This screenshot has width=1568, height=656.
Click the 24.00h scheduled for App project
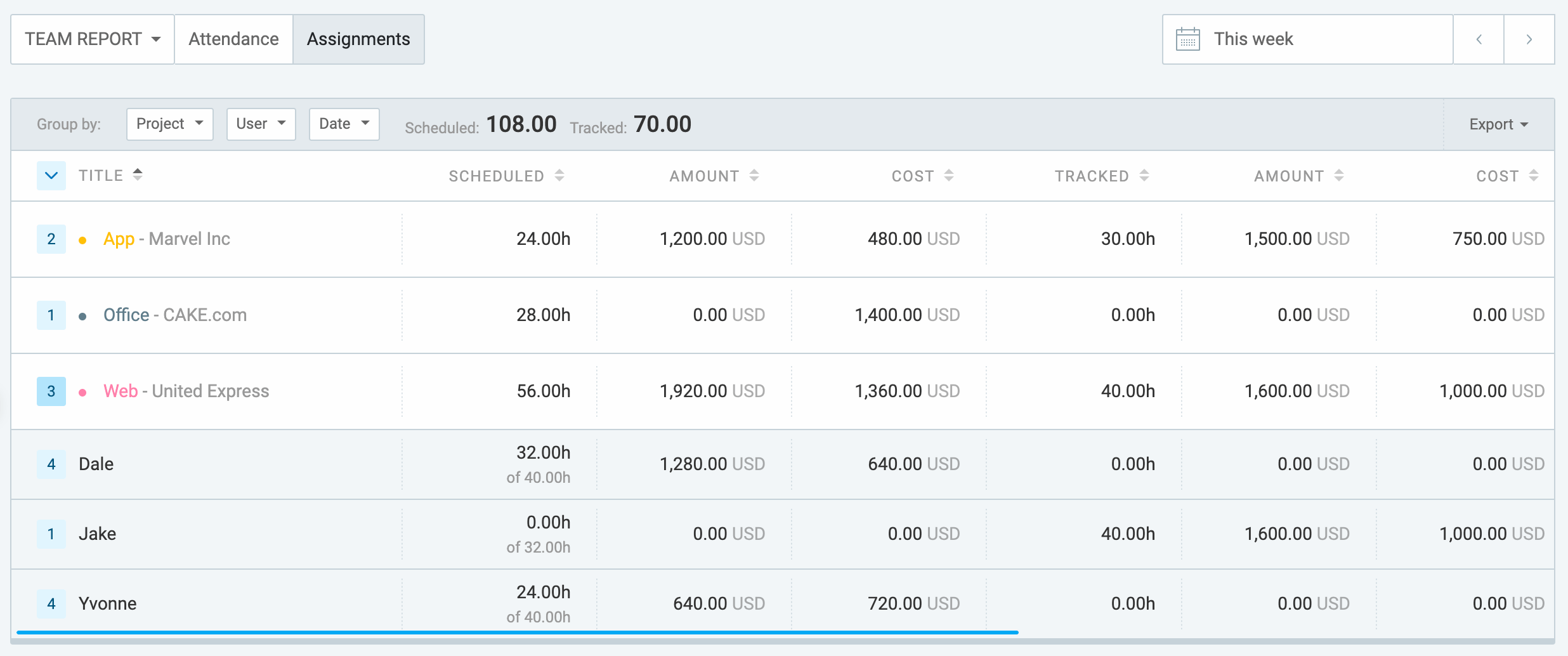pos(544,239)
